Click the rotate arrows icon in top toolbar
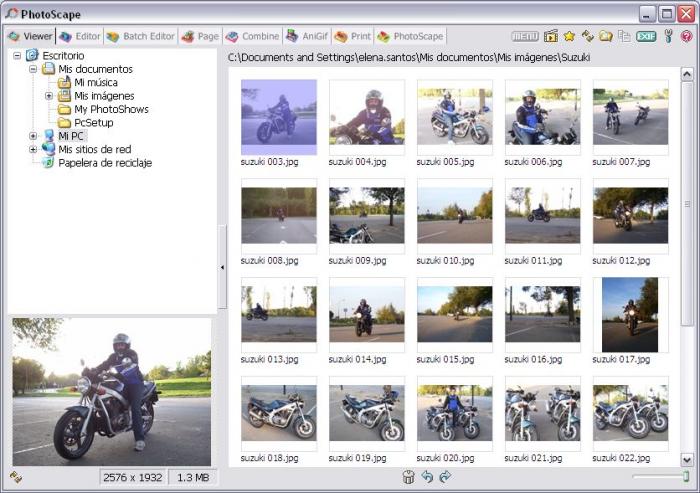The height and width of the screenshot is (493, 700). point(588,36)
